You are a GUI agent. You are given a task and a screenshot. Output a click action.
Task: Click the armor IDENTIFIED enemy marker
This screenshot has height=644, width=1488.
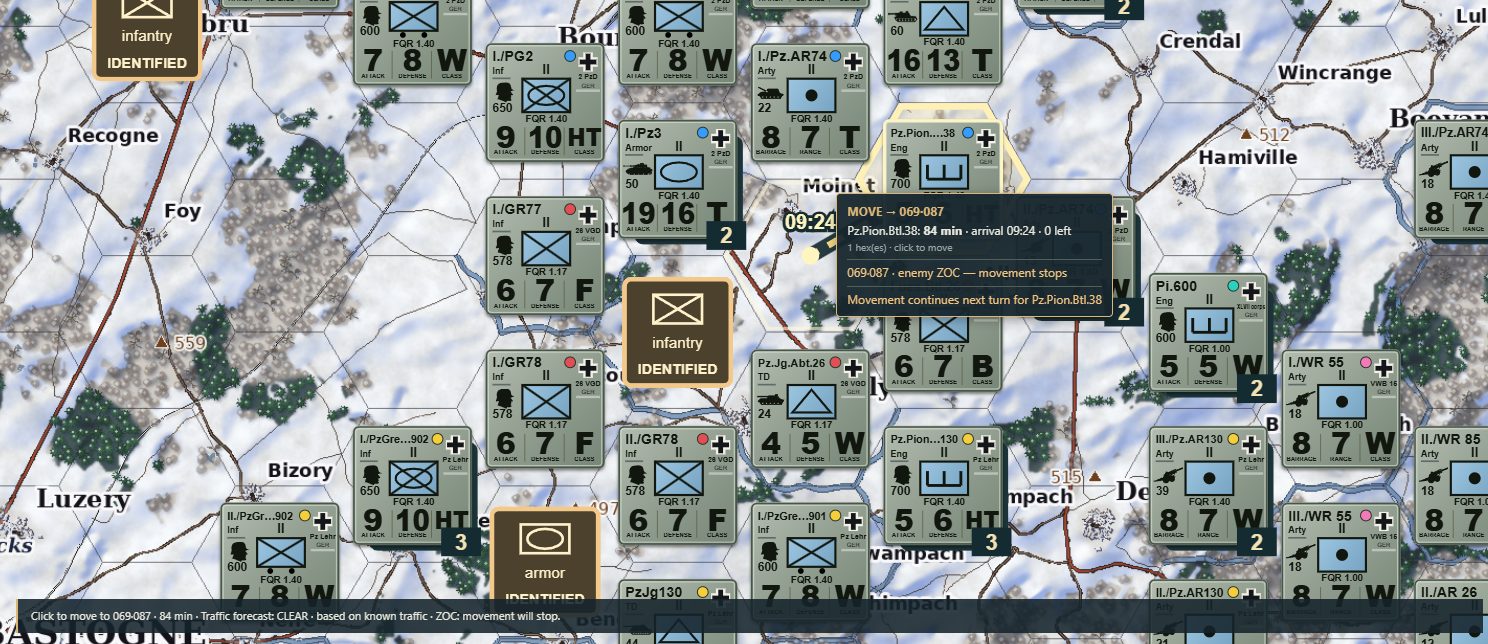545,560
